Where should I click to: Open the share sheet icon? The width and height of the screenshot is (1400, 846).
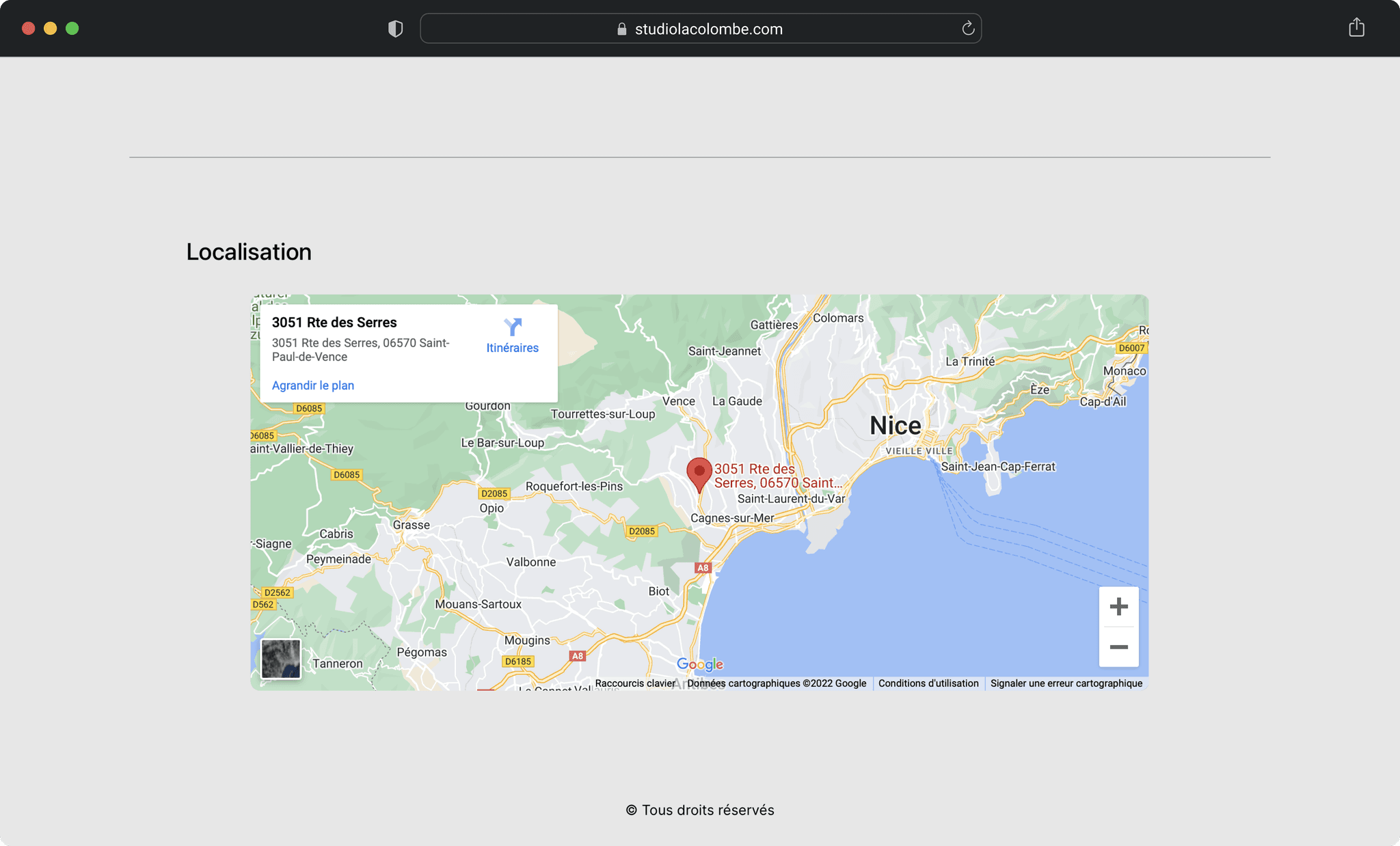(x=1356, y=27)
